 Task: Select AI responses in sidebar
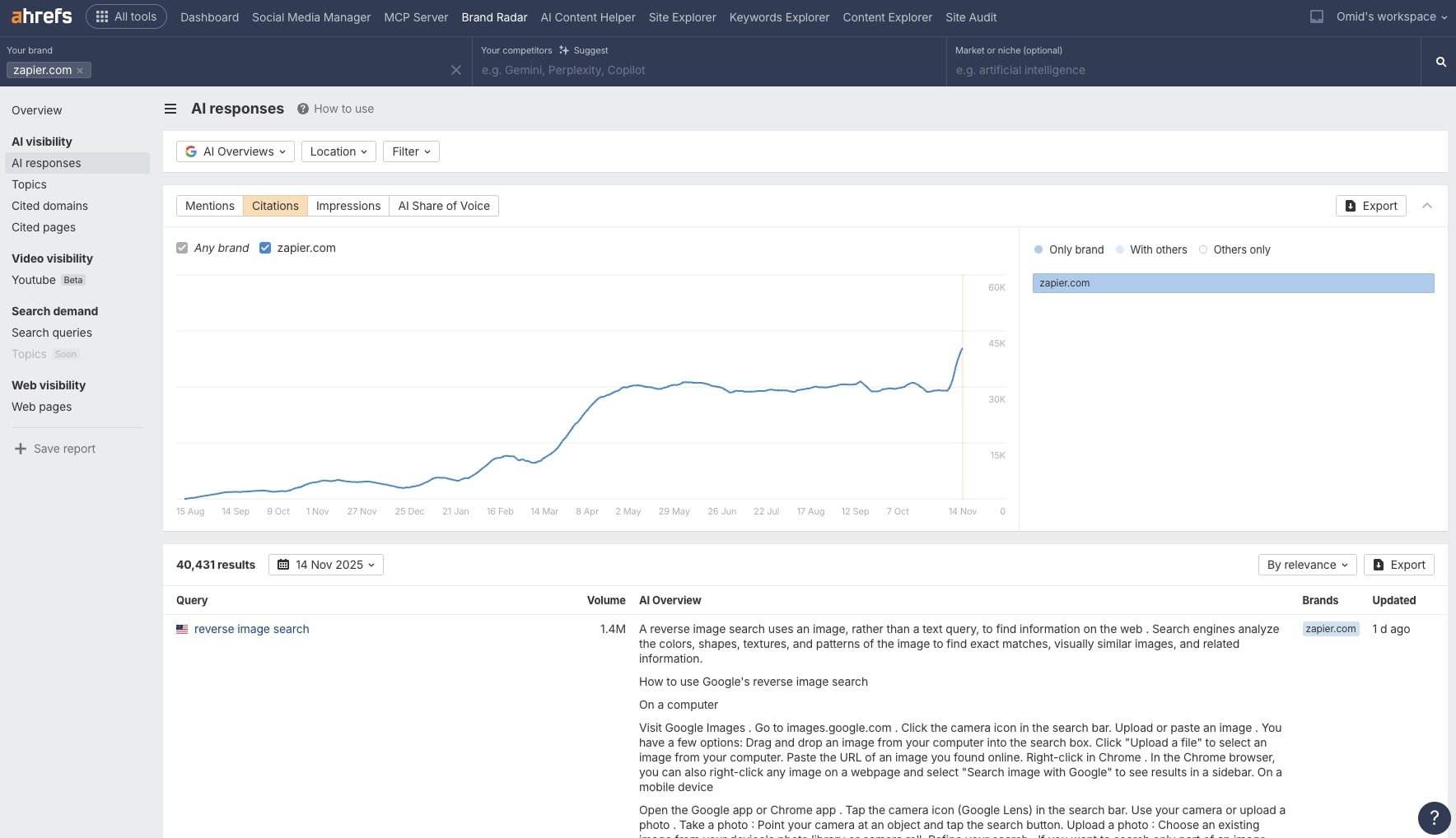point(77,163)
